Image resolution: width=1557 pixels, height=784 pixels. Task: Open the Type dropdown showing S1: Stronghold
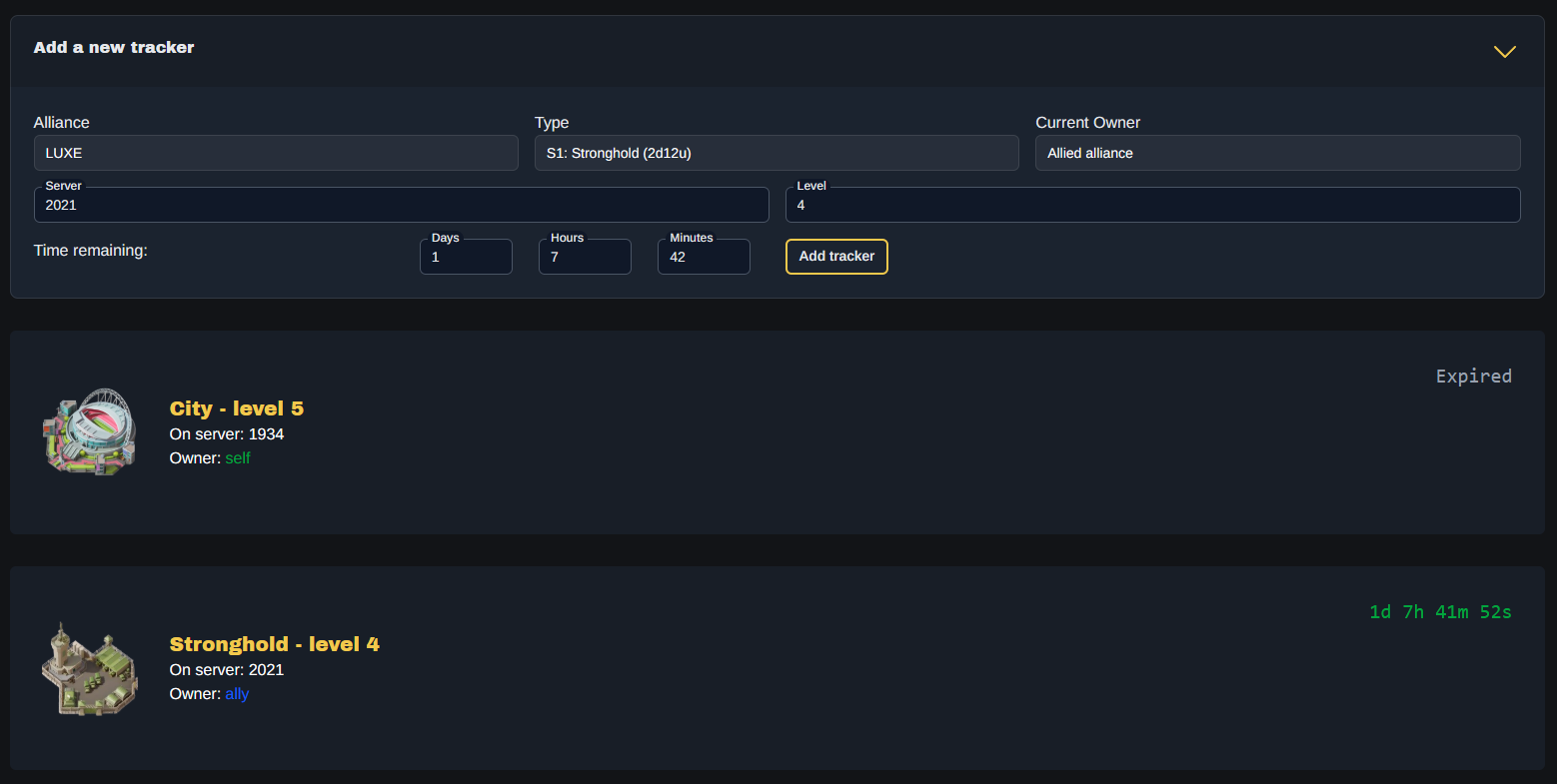pyautogui.click(x=777, y=153)
